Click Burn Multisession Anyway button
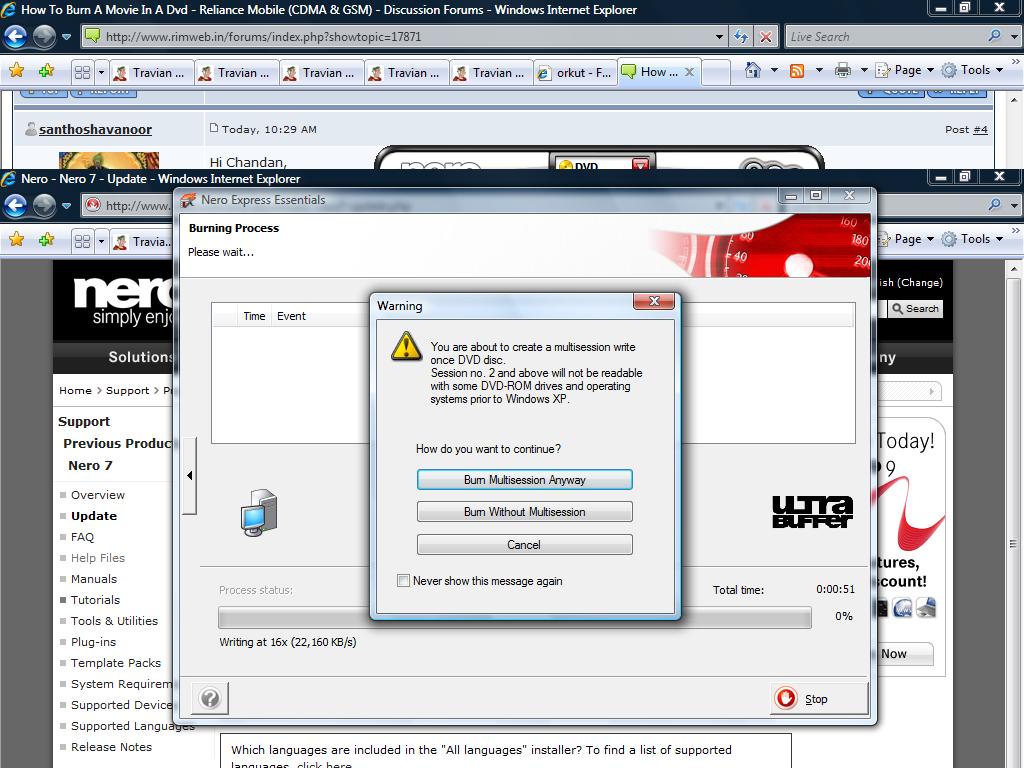The image size is (1024, 768). pyautogui.click(x=524, y=480)
